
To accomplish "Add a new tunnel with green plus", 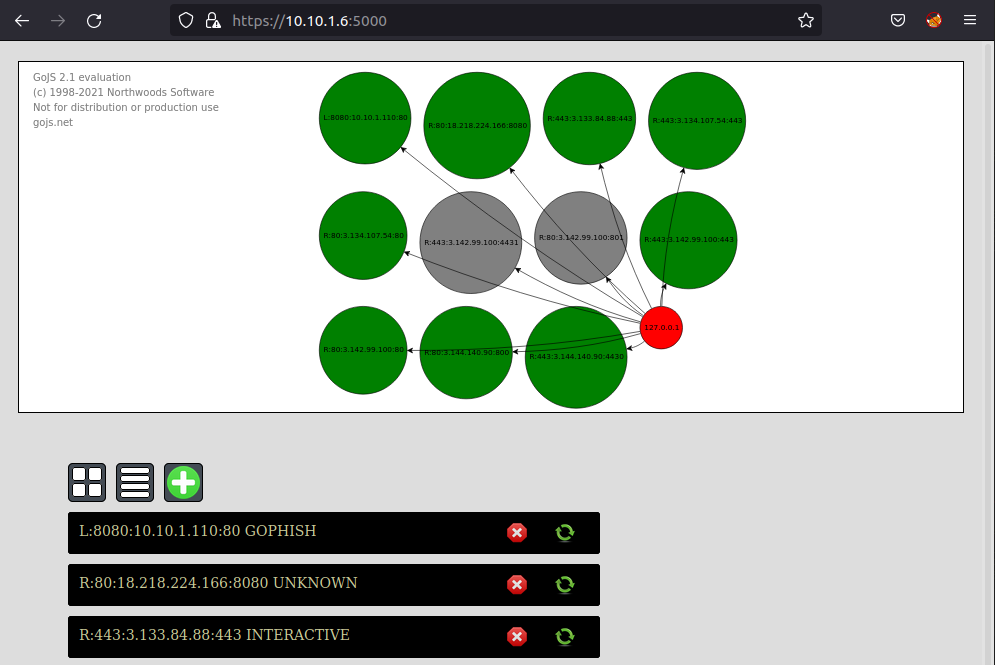I will point(183,482).
